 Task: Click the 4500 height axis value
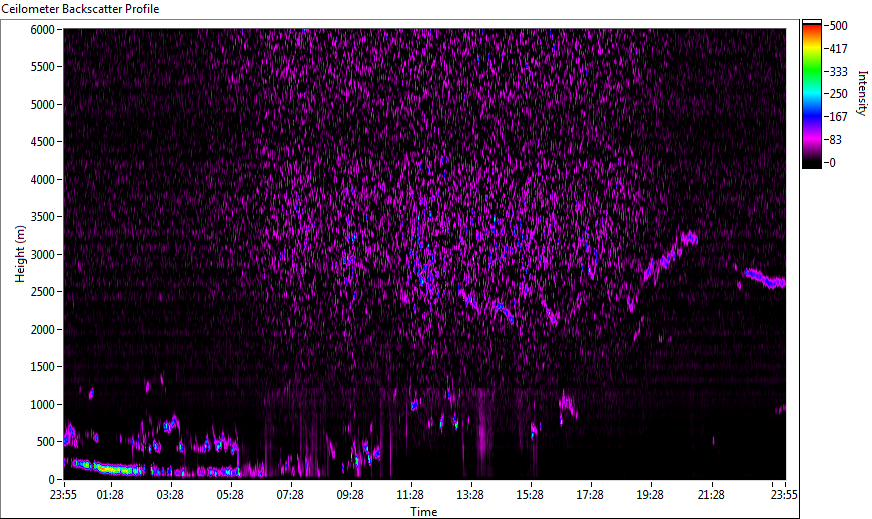pyautogui.click(x=42, y=142)
